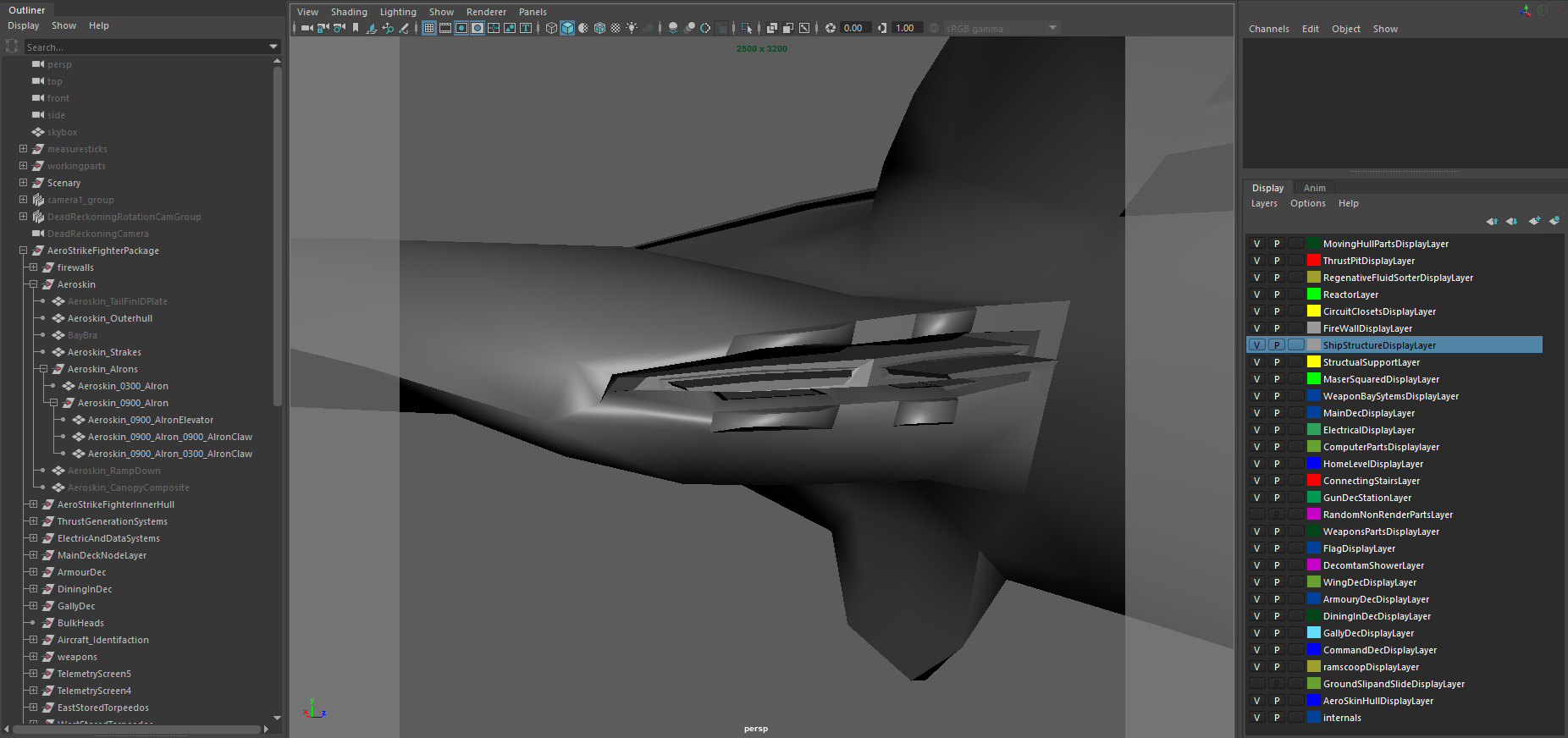
Task: Open Layers menu in the layer editor
Action: click(1264, 203)
